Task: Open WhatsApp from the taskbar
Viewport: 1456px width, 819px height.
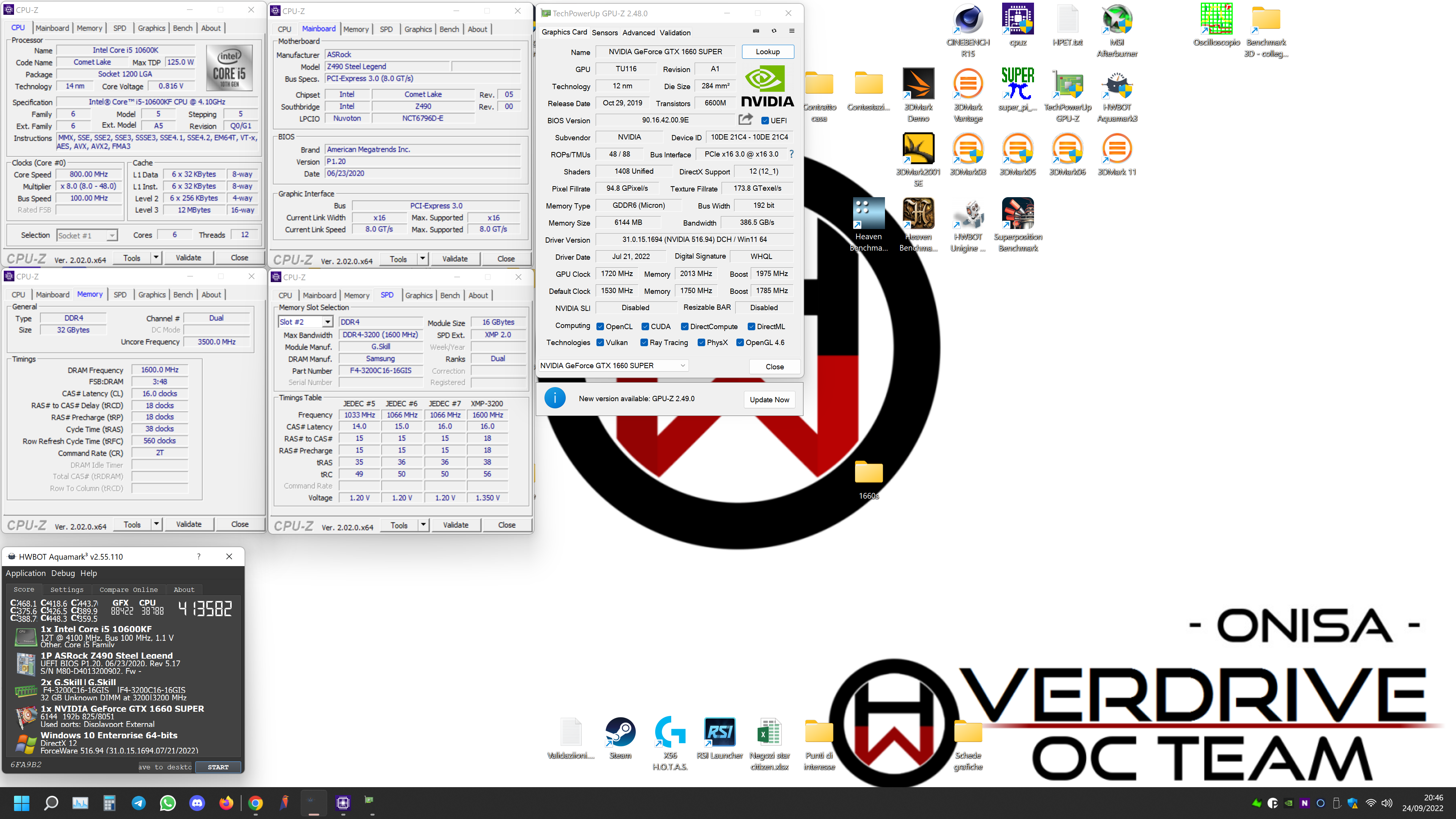Action: click(168, 803)
